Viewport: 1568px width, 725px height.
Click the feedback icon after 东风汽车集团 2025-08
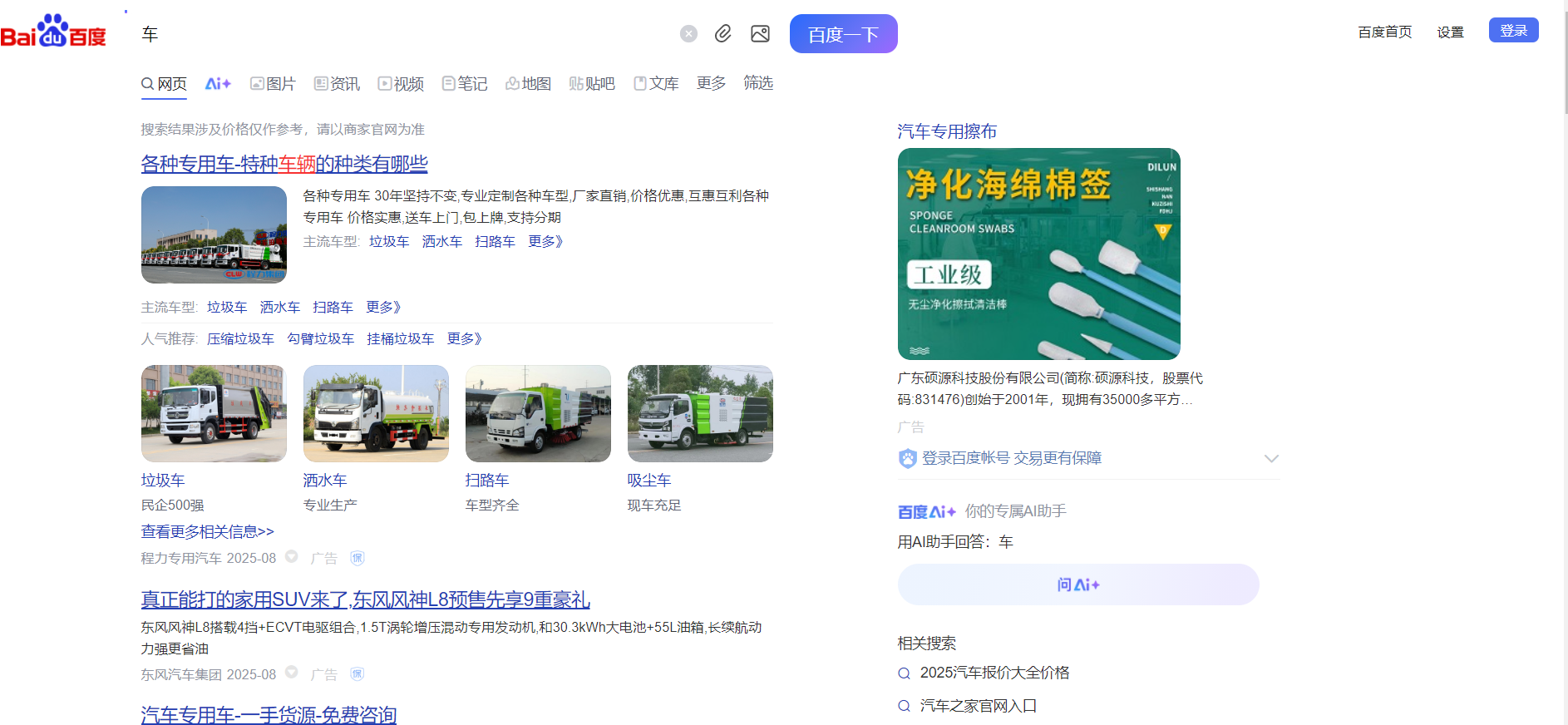tap(292, 673)
